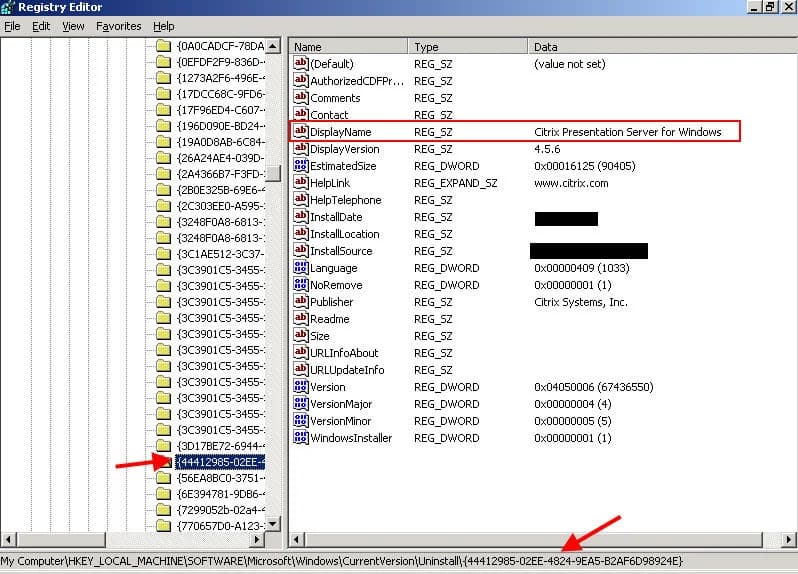The image size is (798, 574).
Task: Click the AuthorizedCDFPr… value icon
Action: (x=301, y=80)
